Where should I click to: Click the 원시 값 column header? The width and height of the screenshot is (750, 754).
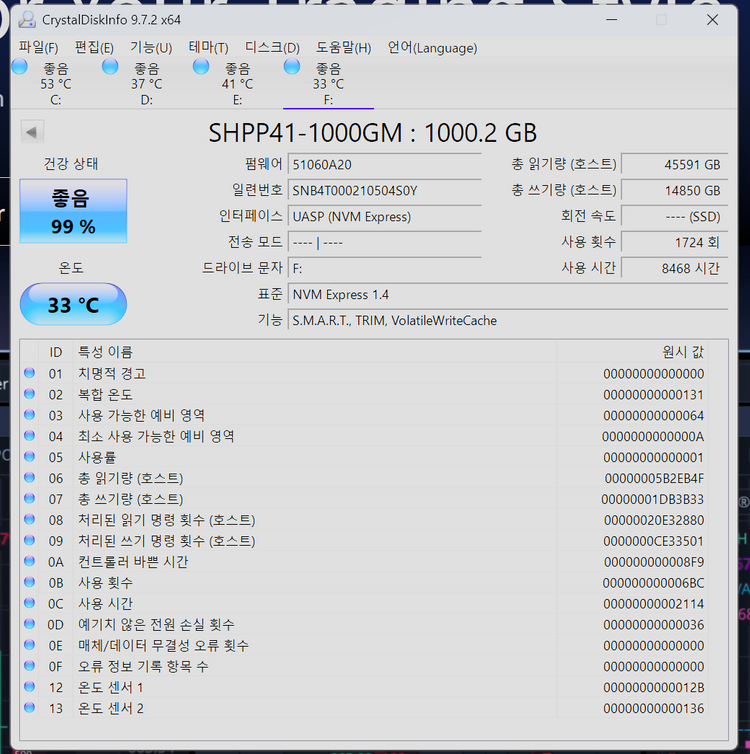click(632, 352)
